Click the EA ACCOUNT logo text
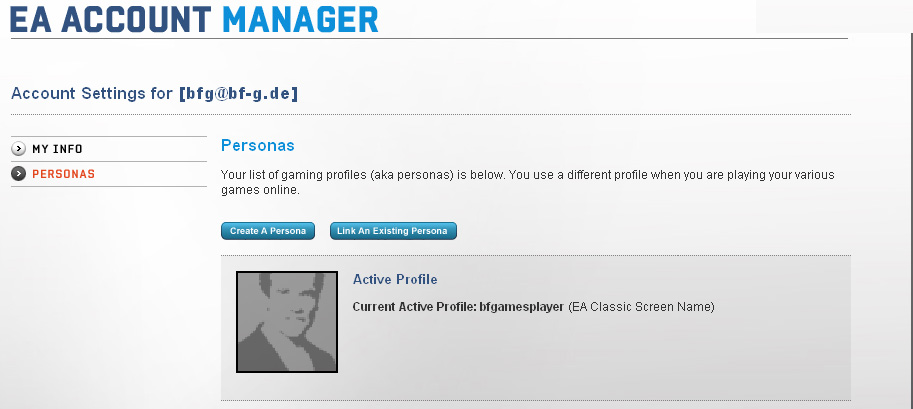Screen dimensions: 913x409 pyautogui.click(x=111, y=19)
